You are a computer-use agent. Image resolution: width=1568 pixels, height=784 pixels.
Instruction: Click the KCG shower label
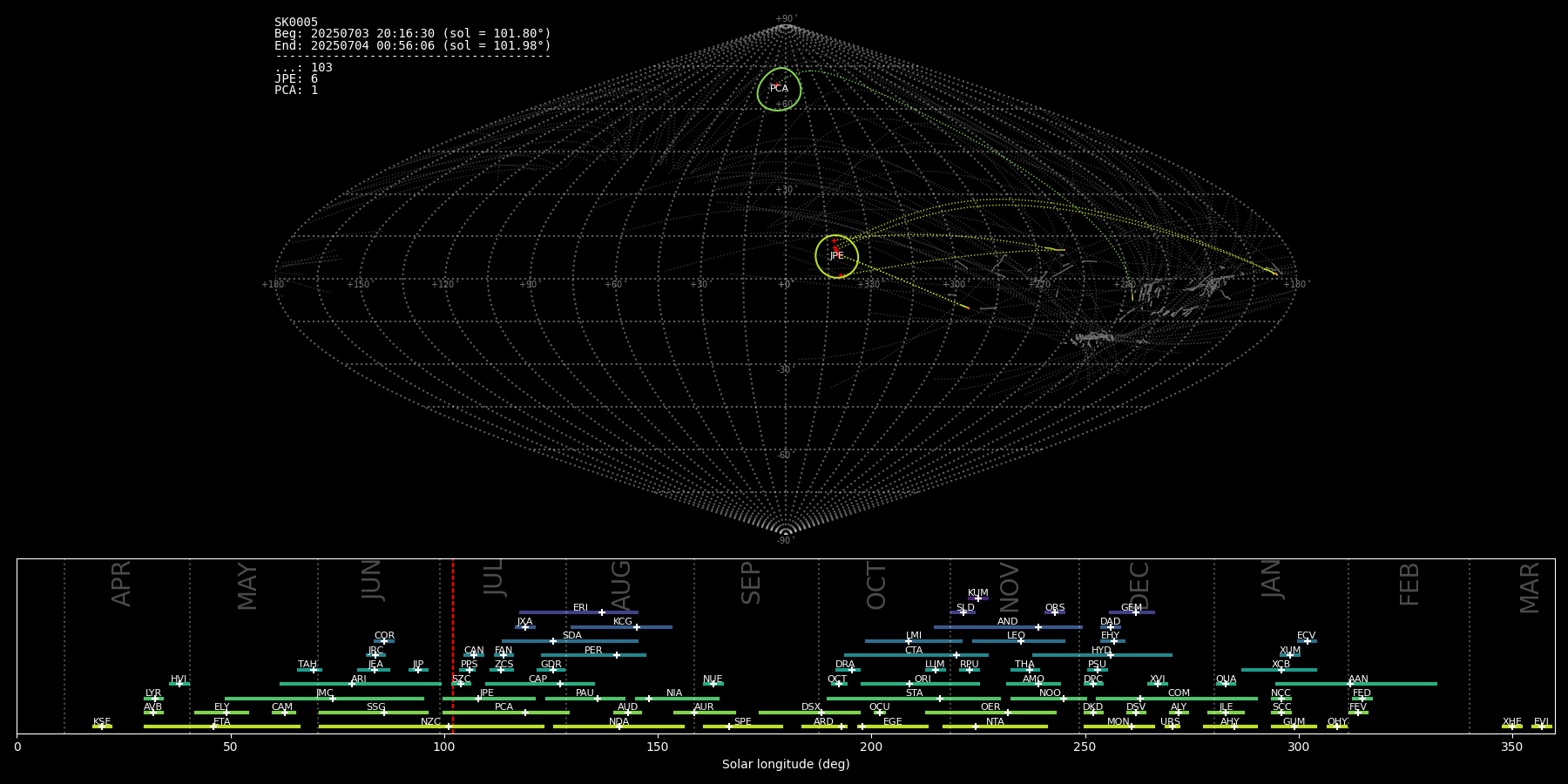coord(623,622)
